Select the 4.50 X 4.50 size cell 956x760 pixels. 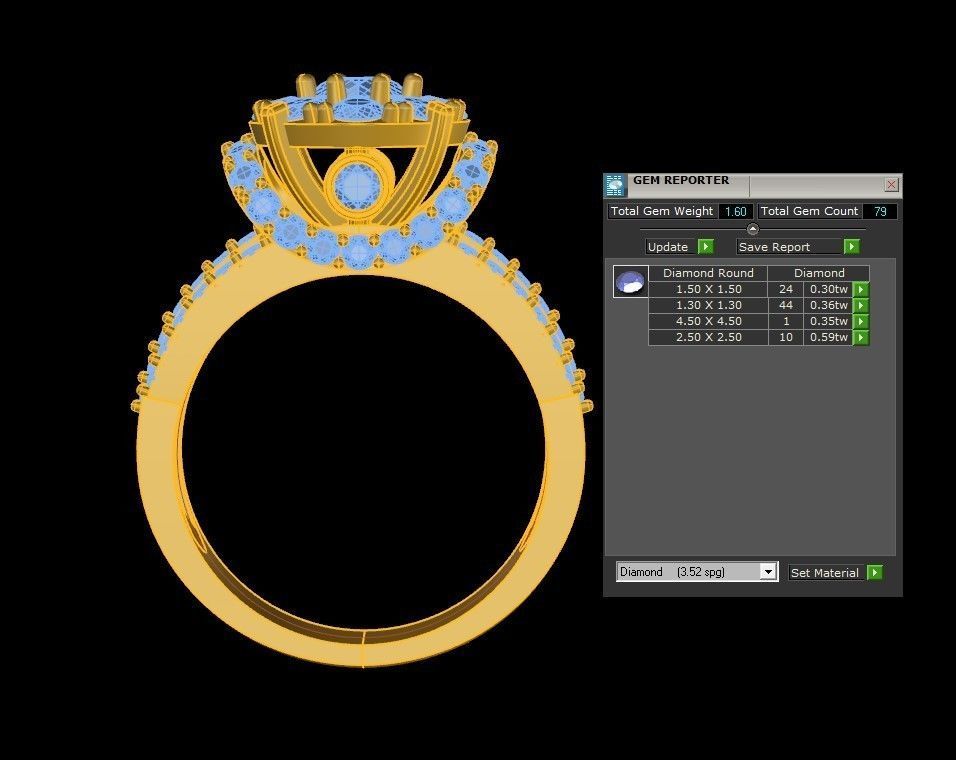tap(708, 321)
